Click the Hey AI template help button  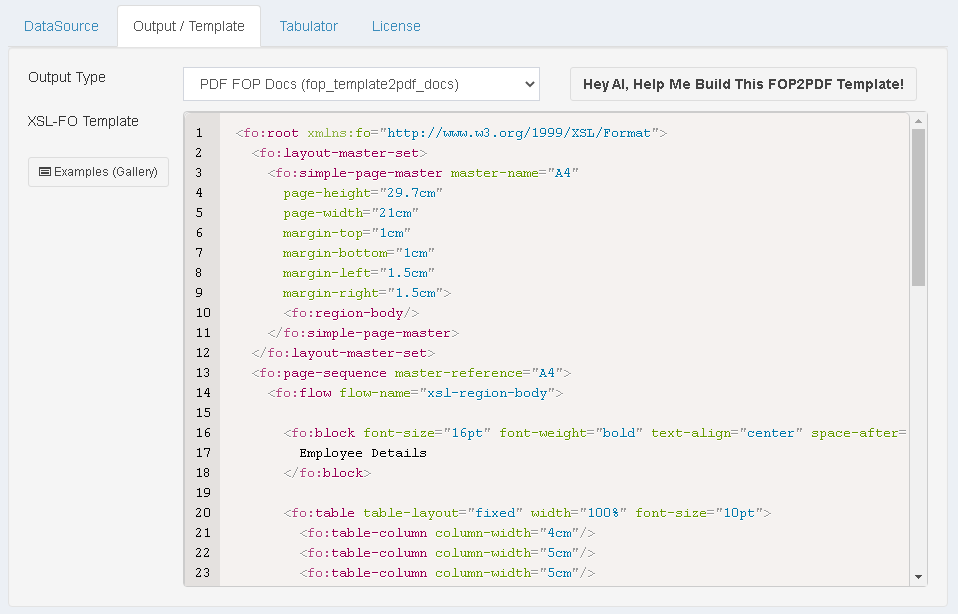[x=742, y=84]
